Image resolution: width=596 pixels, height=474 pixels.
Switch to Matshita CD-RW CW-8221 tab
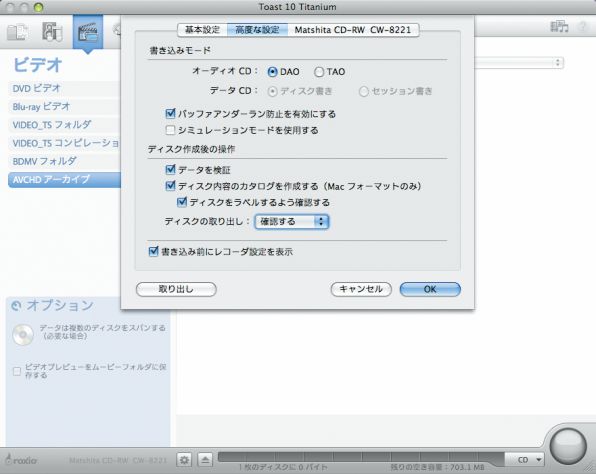click(x=353, y=30)
